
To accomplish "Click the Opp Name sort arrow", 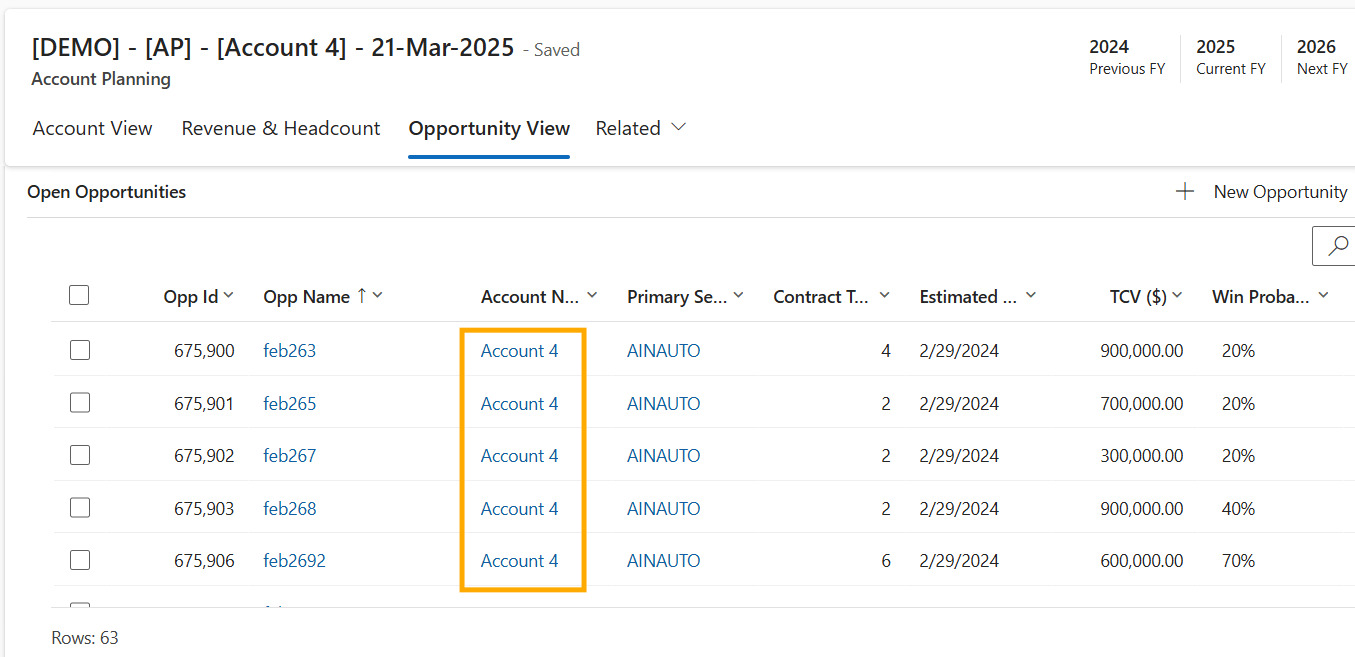I will click(x=362, y=296).
